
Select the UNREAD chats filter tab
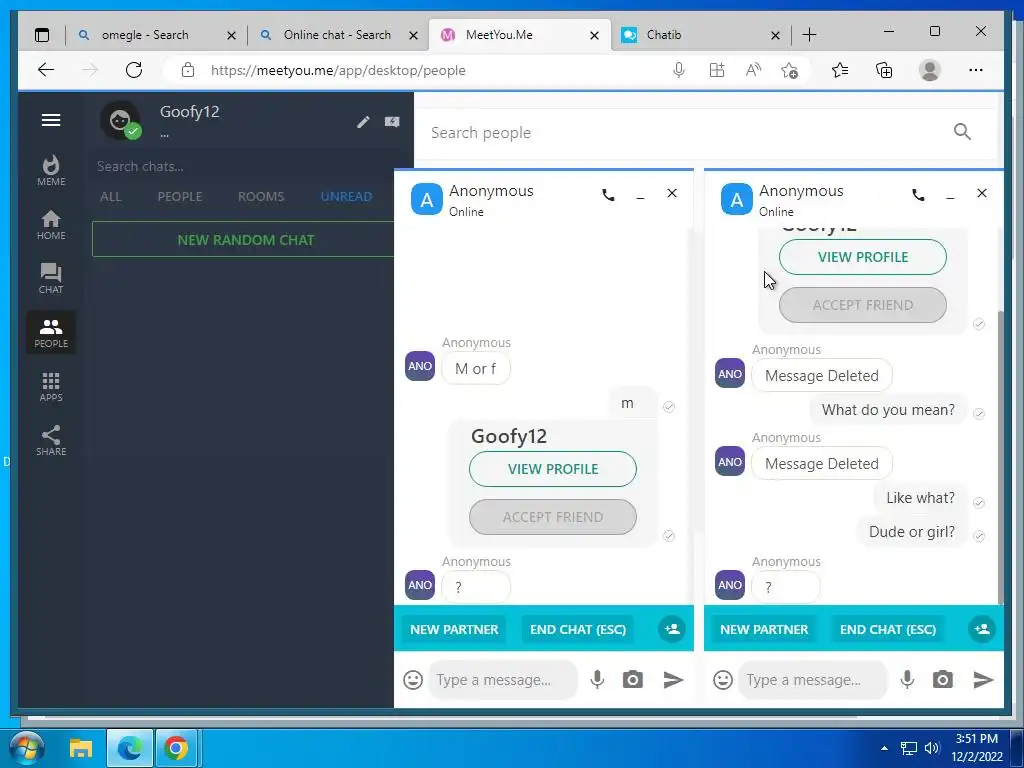[346, 197]
